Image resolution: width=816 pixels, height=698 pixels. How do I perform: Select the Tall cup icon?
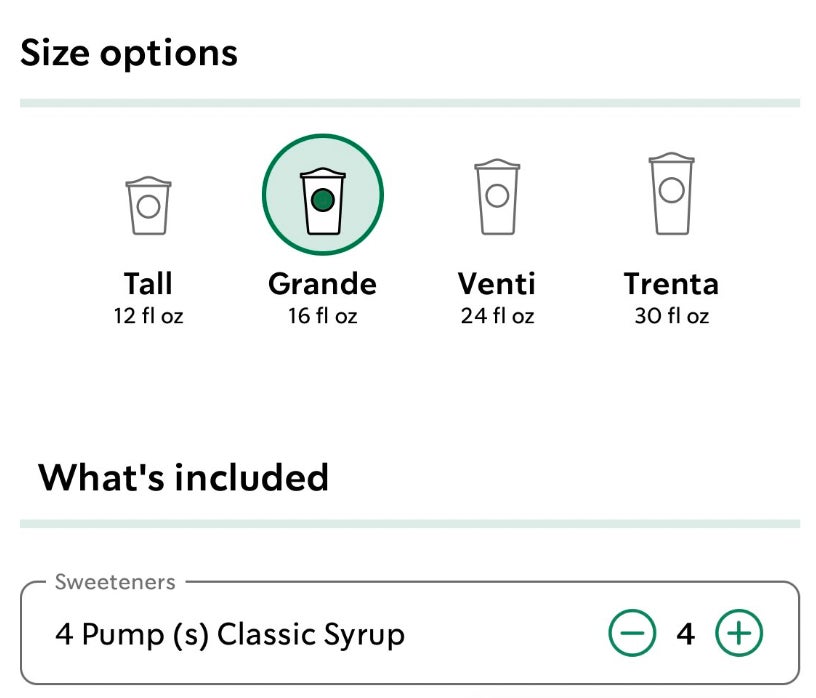point(148,205)
